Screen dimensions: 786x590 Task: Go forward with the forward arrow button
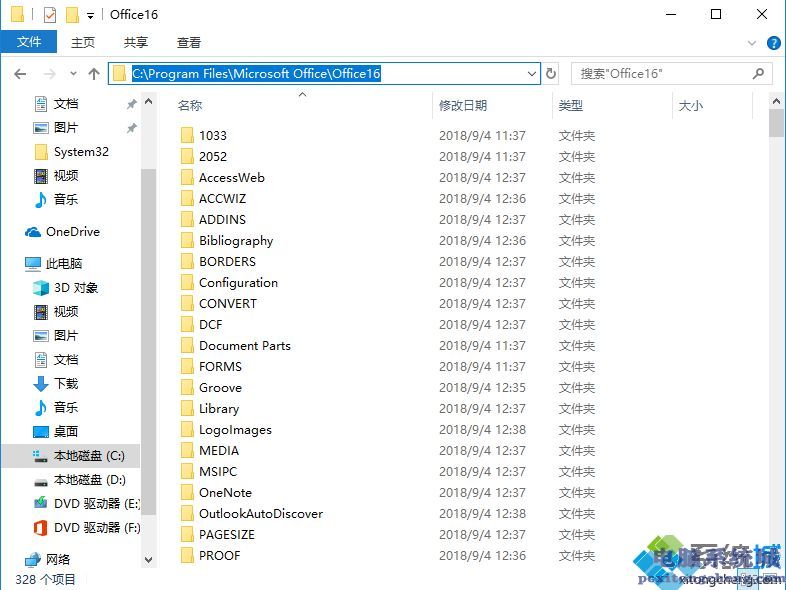50,74
